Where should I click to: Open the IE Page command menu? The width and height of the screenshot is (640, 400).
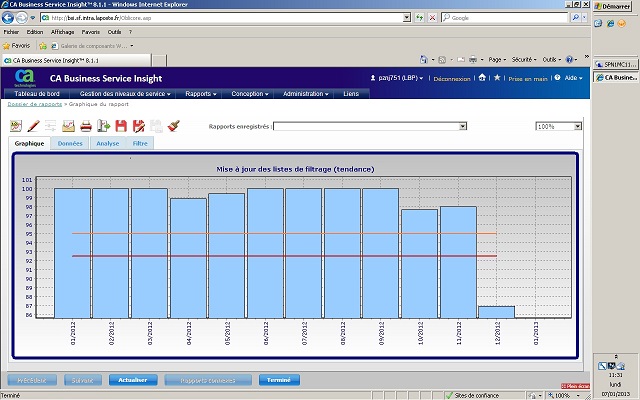497,60
